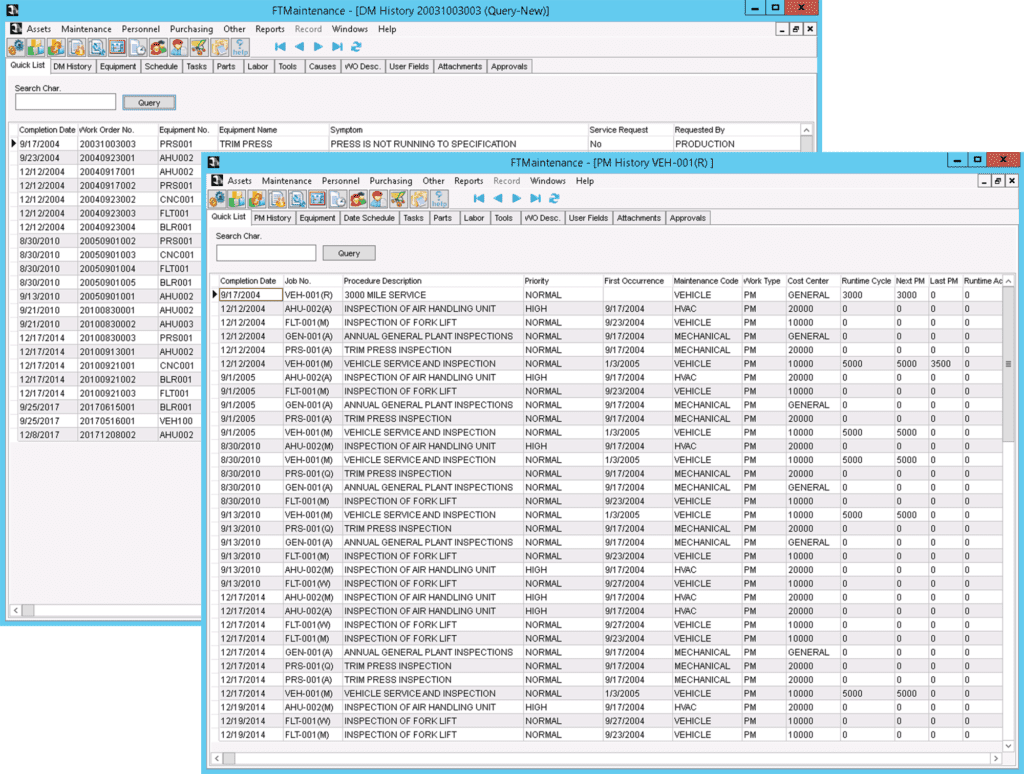Viewport: 1024px width, 774px height.
Task: Go to next record in DM History window
Action: coord(318,46)
